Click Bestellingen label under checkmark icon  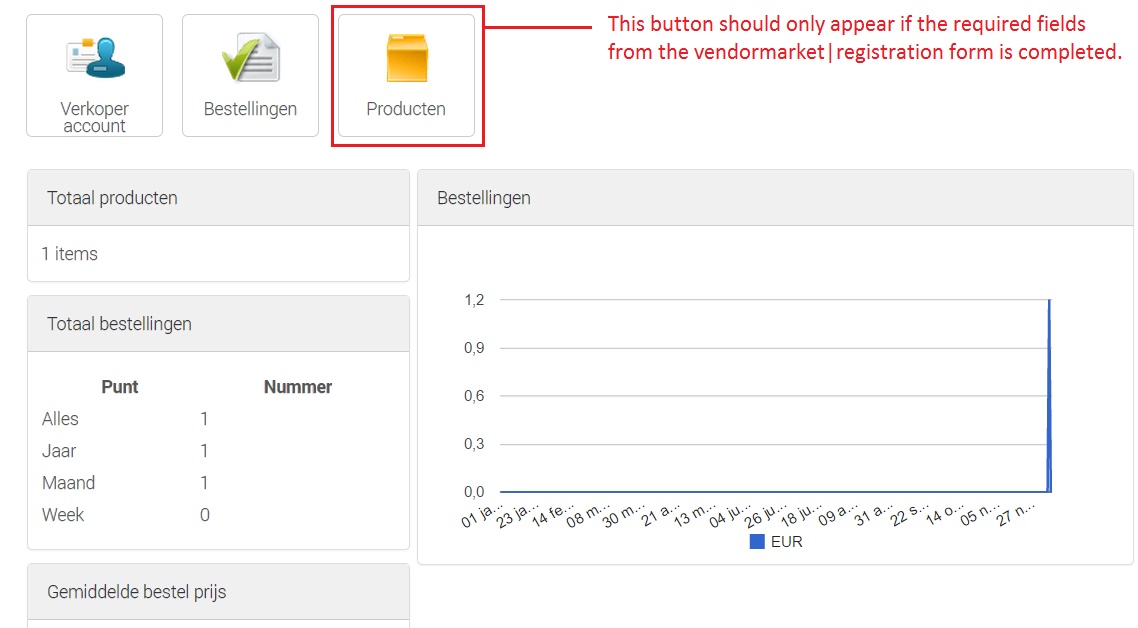pyautogui.click(x=250, y=109)
